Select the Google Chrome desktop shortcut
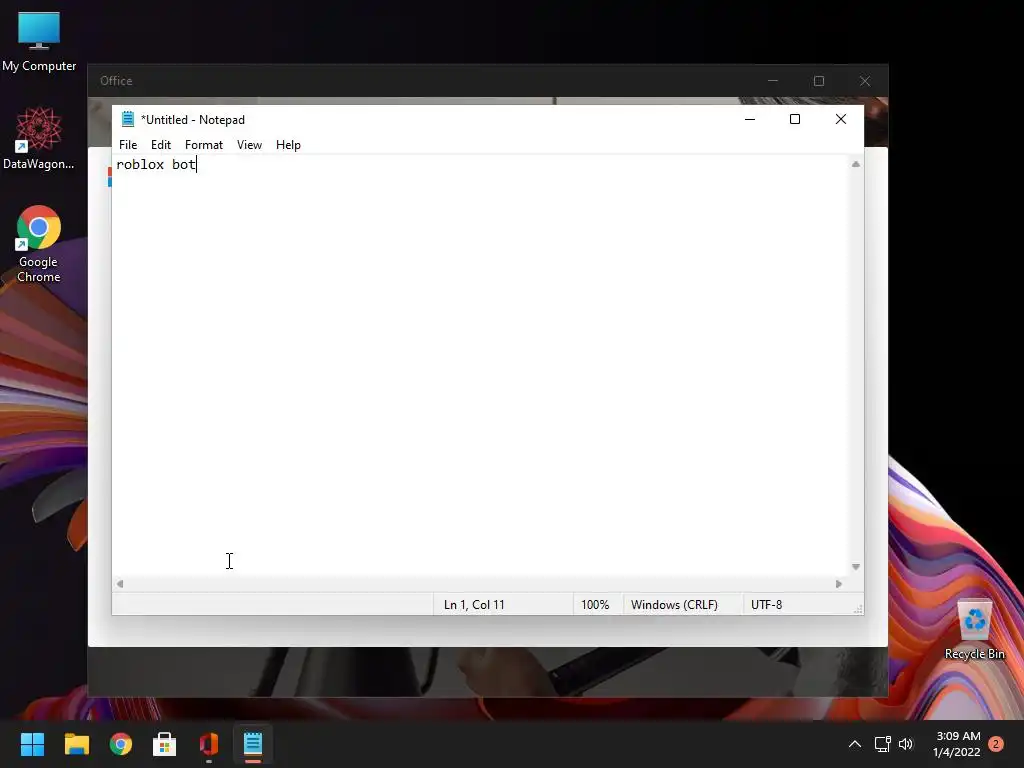This screenshot has height=768, width=1024. (x=39, y=244)
